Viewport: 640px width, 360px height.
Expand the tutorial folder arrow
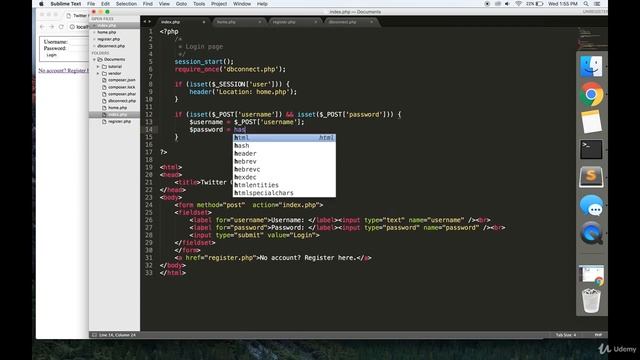tap(98, 67)
